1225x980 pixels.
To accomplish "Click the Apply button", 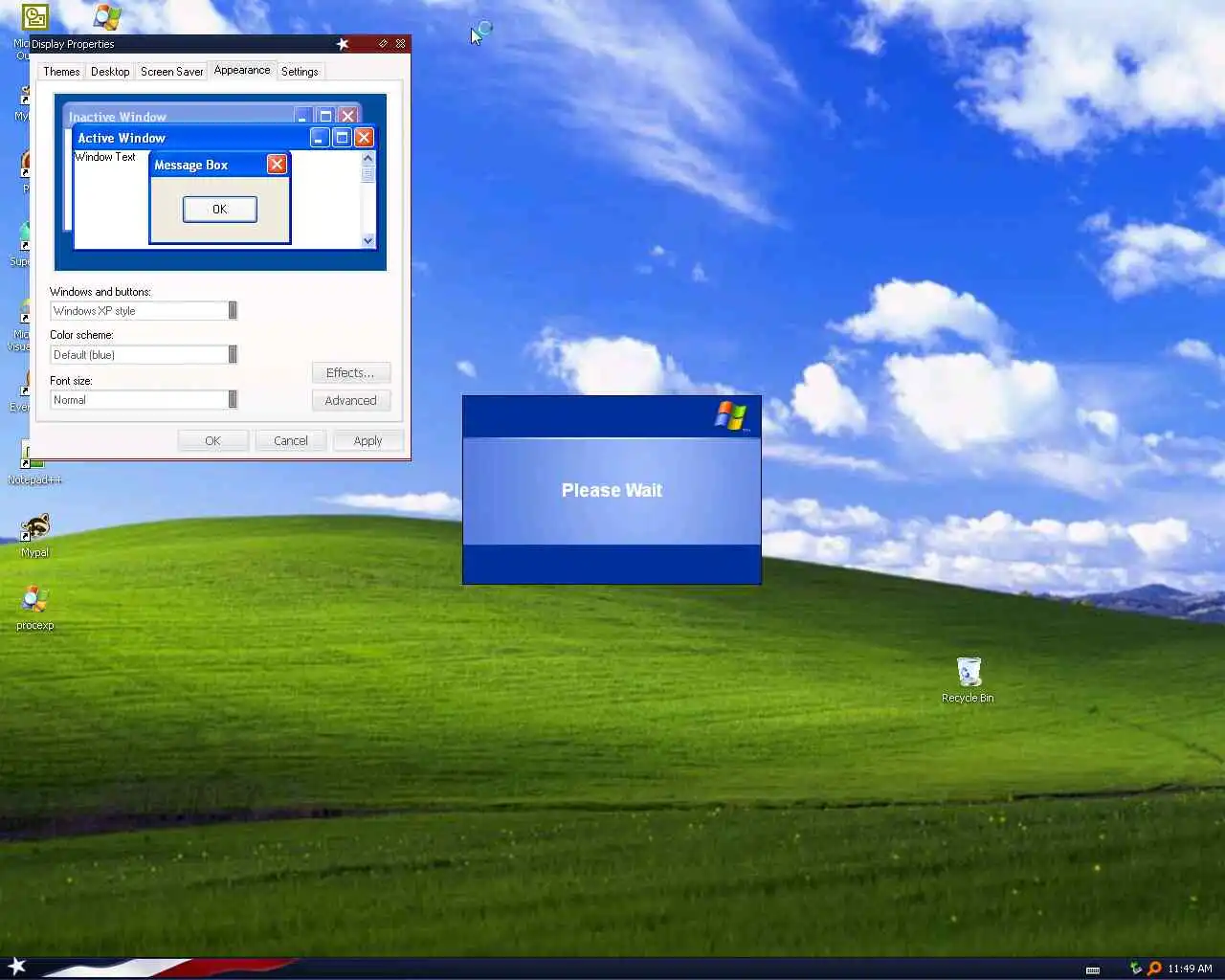I will click(367, 441).
